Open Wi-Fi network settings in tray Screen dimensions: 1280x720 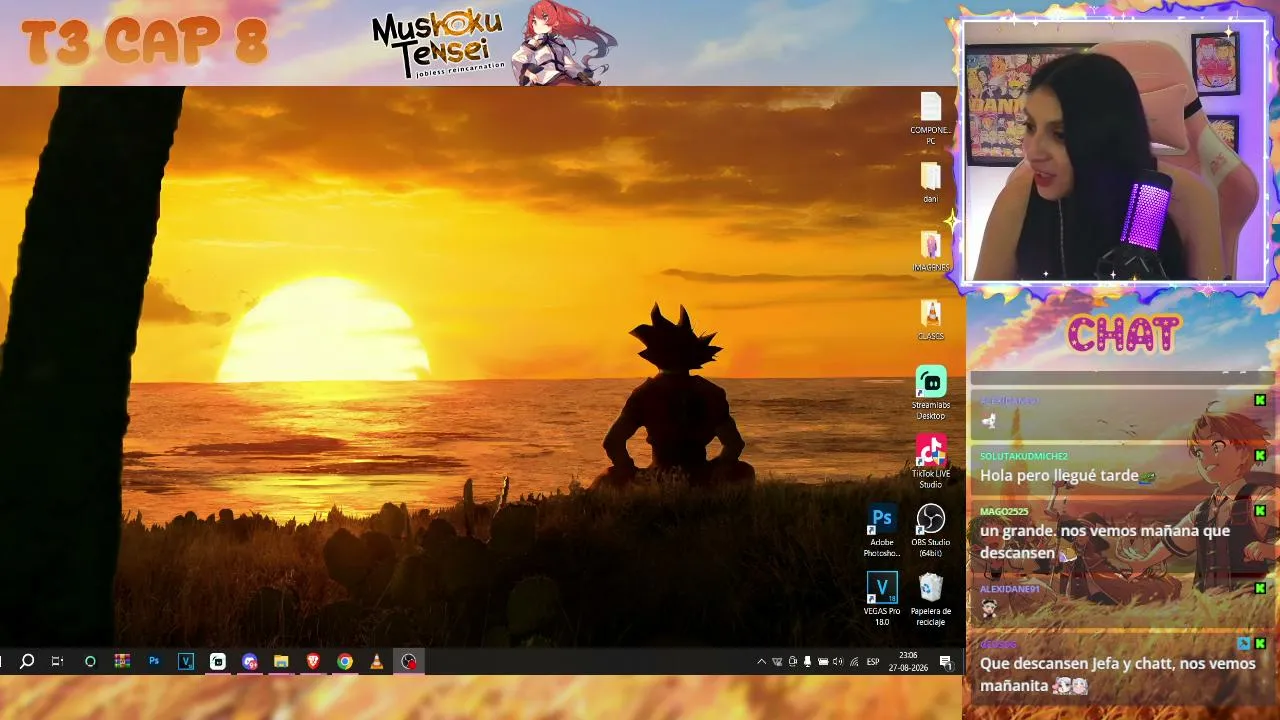853,661
